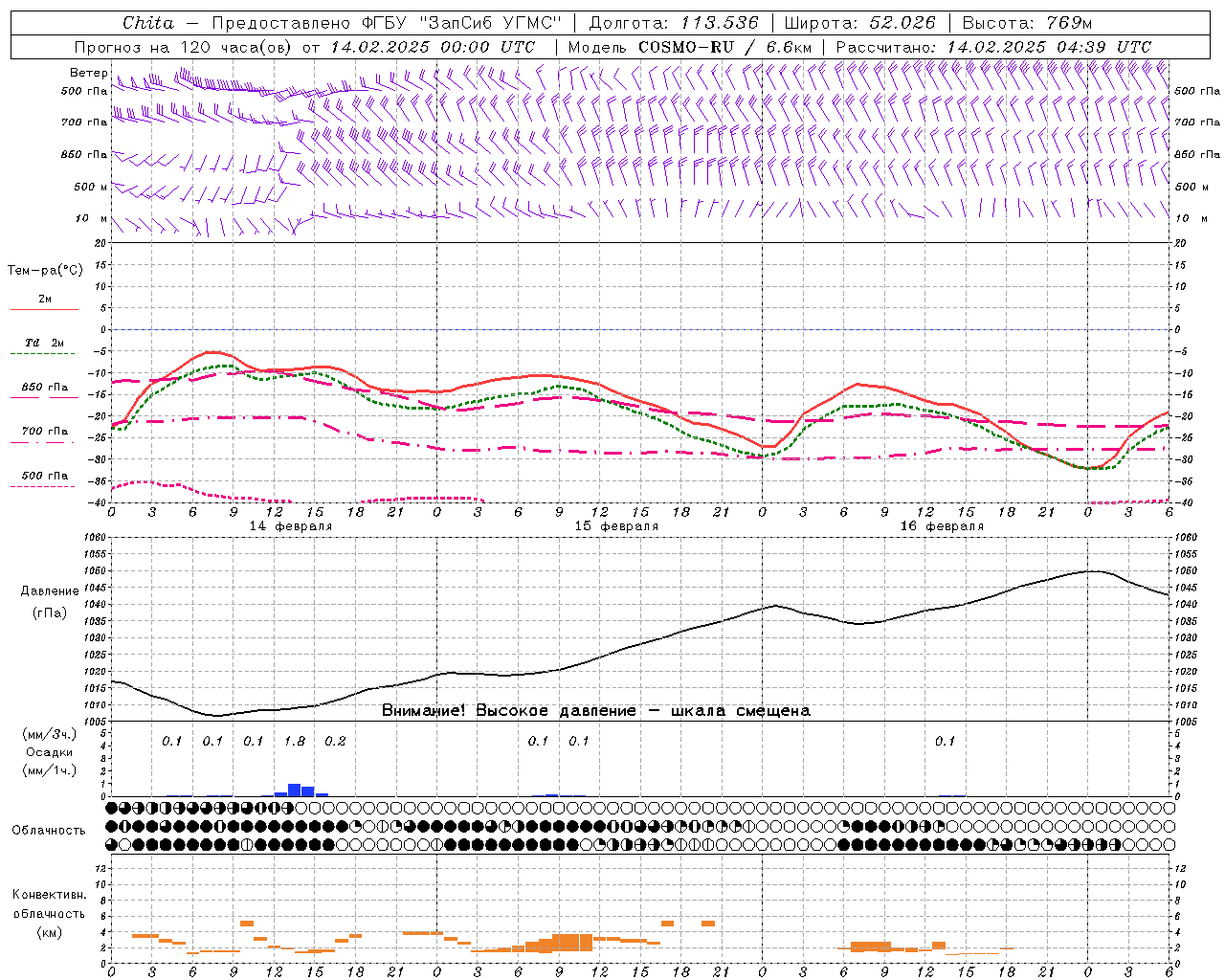Click "Рассчитано: 14.02.2025 04:39 UTC" timestamp
The height and width of the screenshot is (980, 1225).
(993, 47)
